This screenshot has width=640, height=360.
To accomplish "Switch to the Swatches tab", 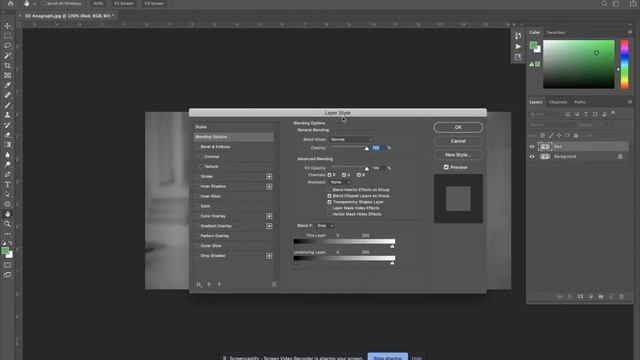I will 556,33.
